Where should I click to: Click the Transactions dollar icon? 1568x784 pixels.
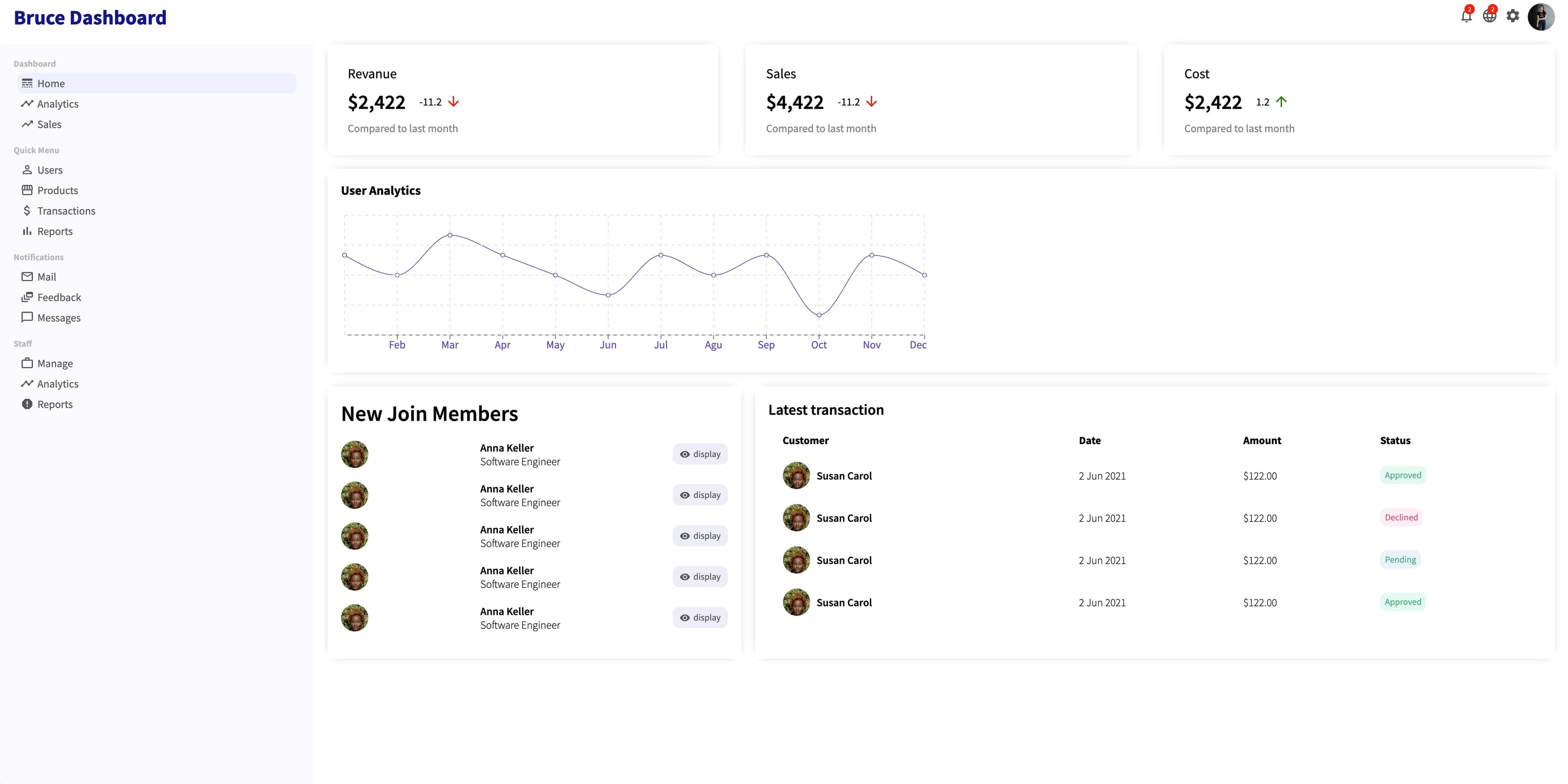[27, 211]
